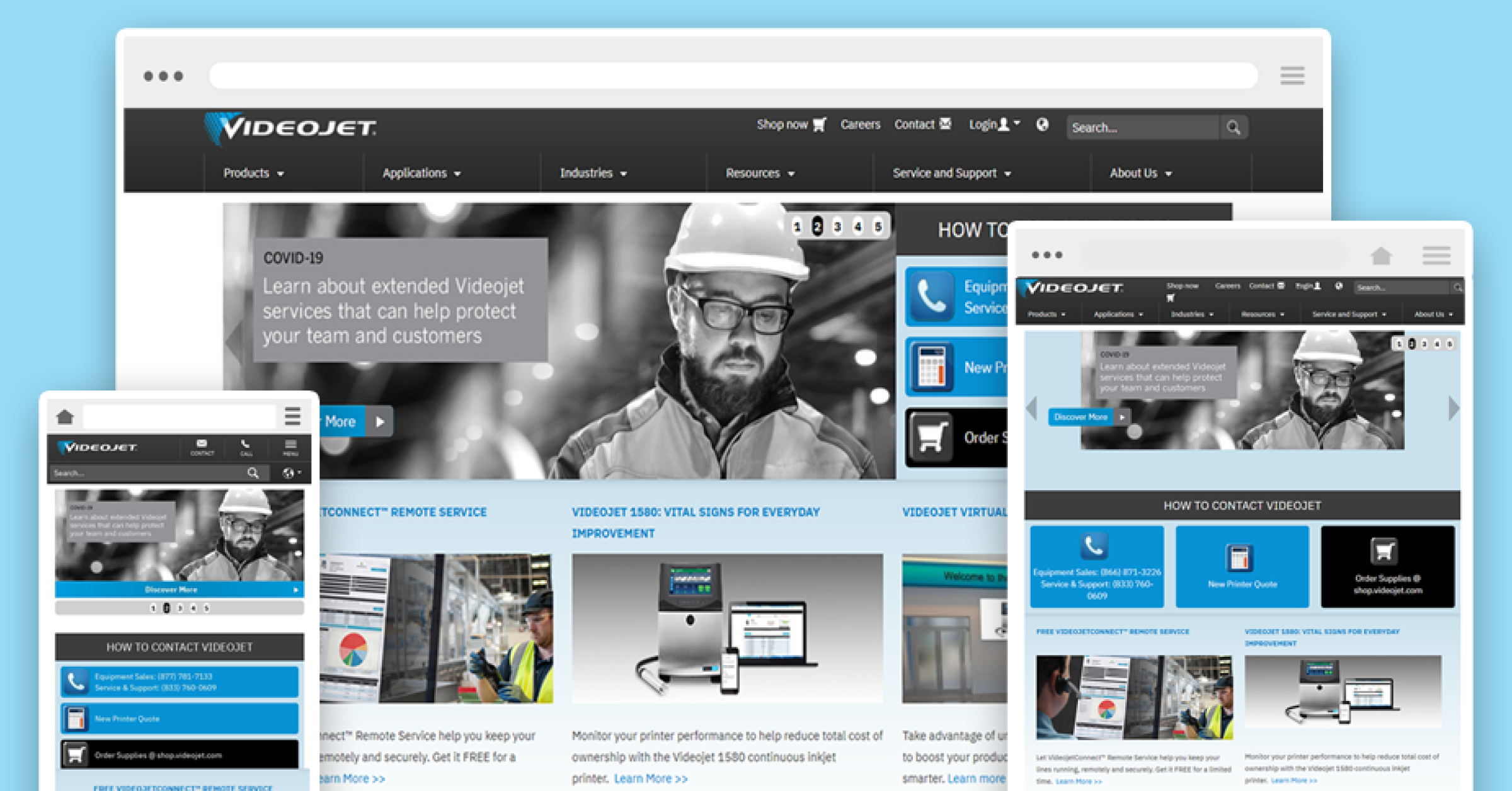Open the hamburger menu on the mobile view

(294, 416)
